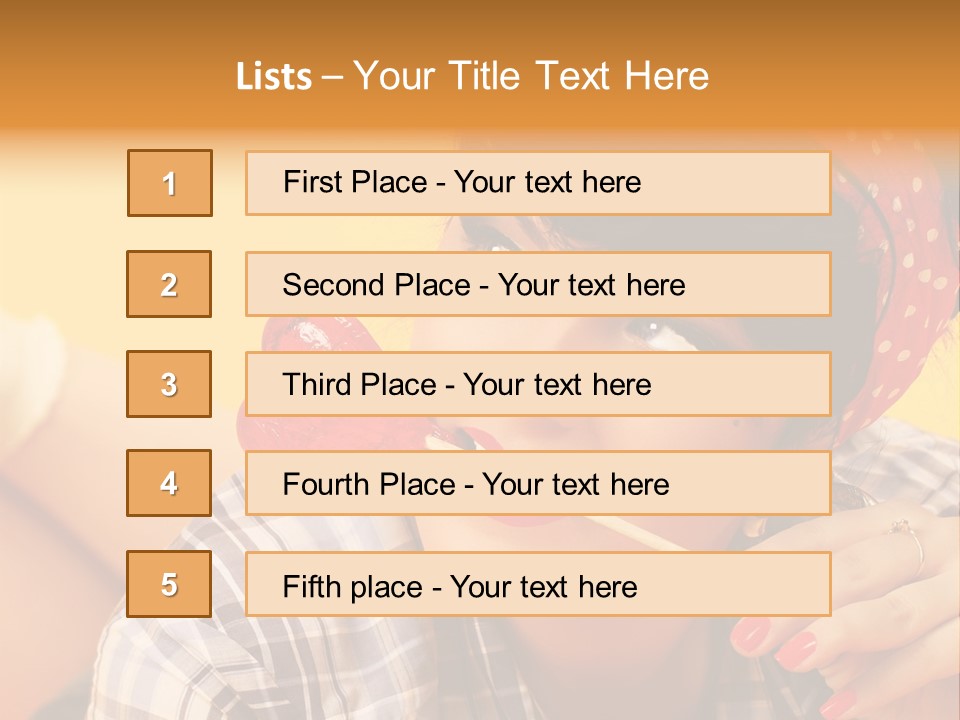Click the number 5 box
Screen dimensions: 960x720
point(169,584)
